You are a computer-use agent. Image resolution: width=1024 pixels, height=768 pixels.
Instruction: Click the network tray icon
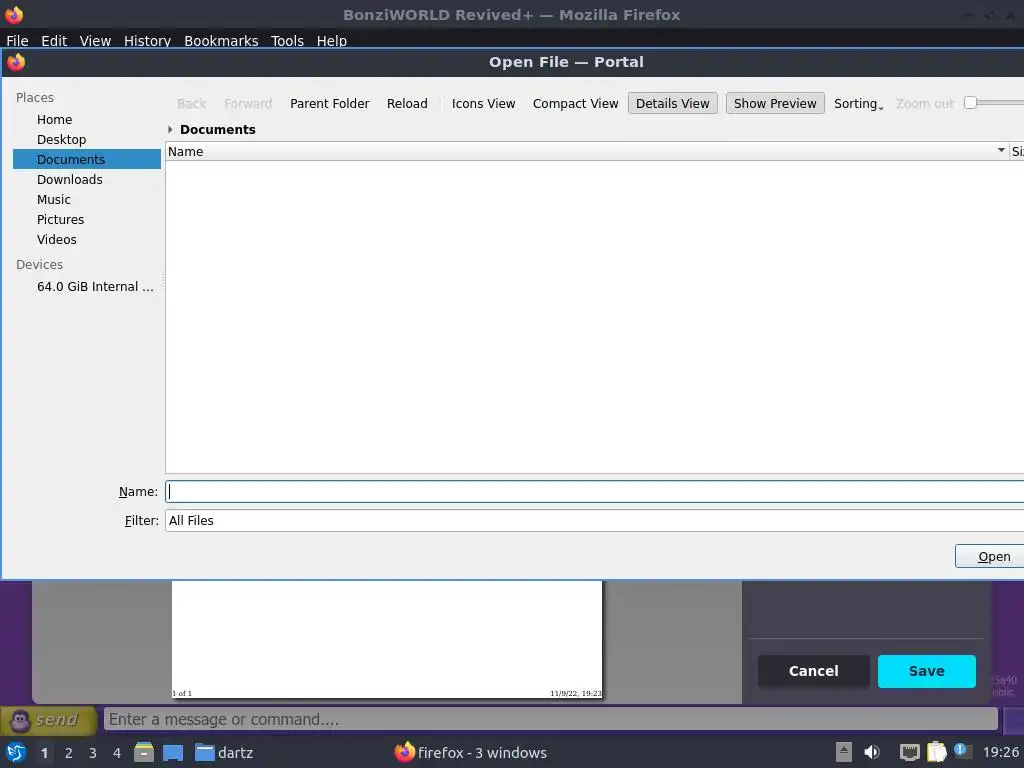pyautogui.click(x=910, y=752)
